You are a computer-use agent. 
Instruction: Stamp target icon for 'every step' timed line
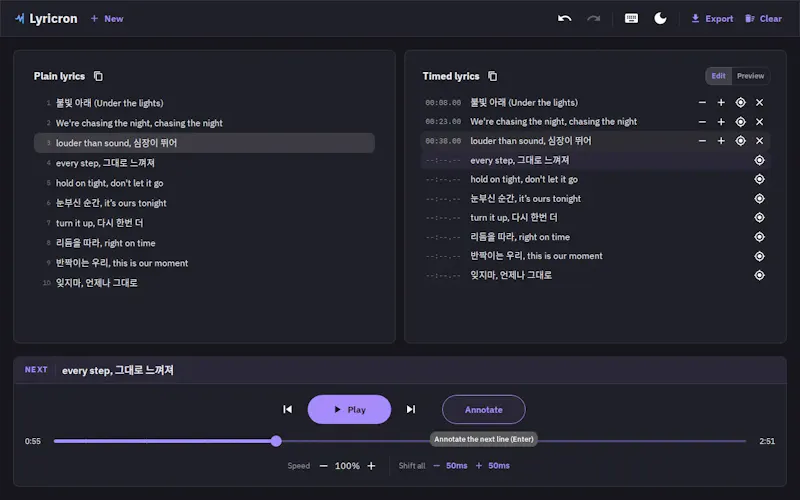point(759,160)
